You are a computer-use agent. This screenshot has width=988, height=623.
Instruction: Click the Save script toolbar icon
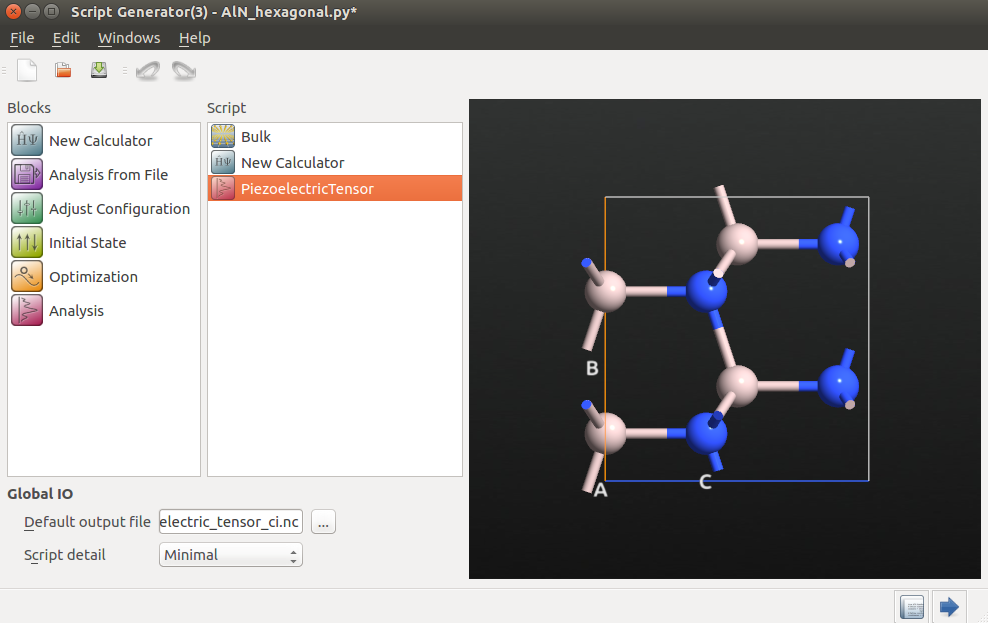coord(99,70)
